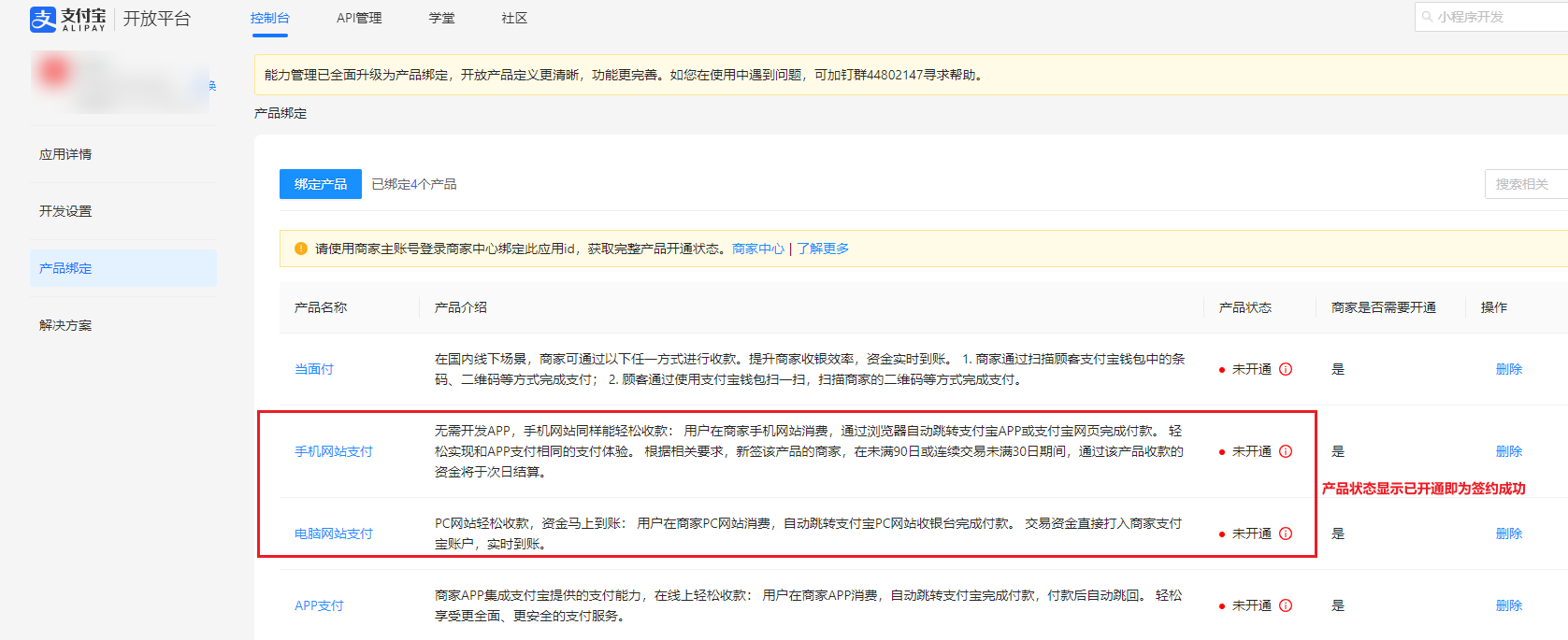
Task: Click the 开放平台 title text
Action: click(x=157, y=19)
